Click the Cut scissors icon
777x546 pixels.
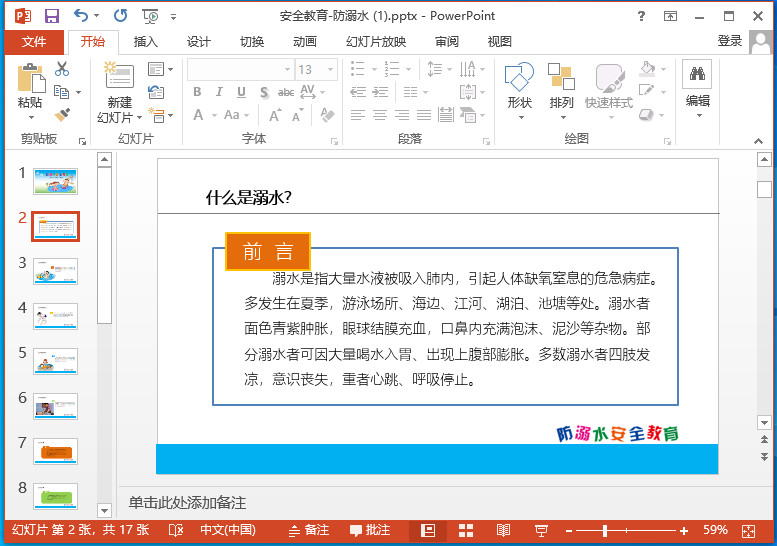coord(62,69)
